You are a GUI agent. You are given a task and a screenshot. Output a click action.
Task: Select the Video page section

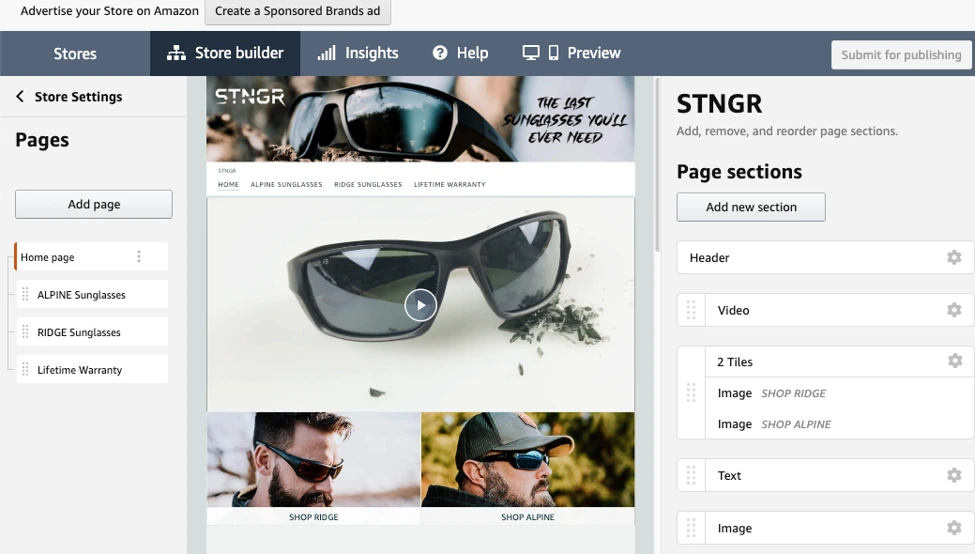point(825,310)
